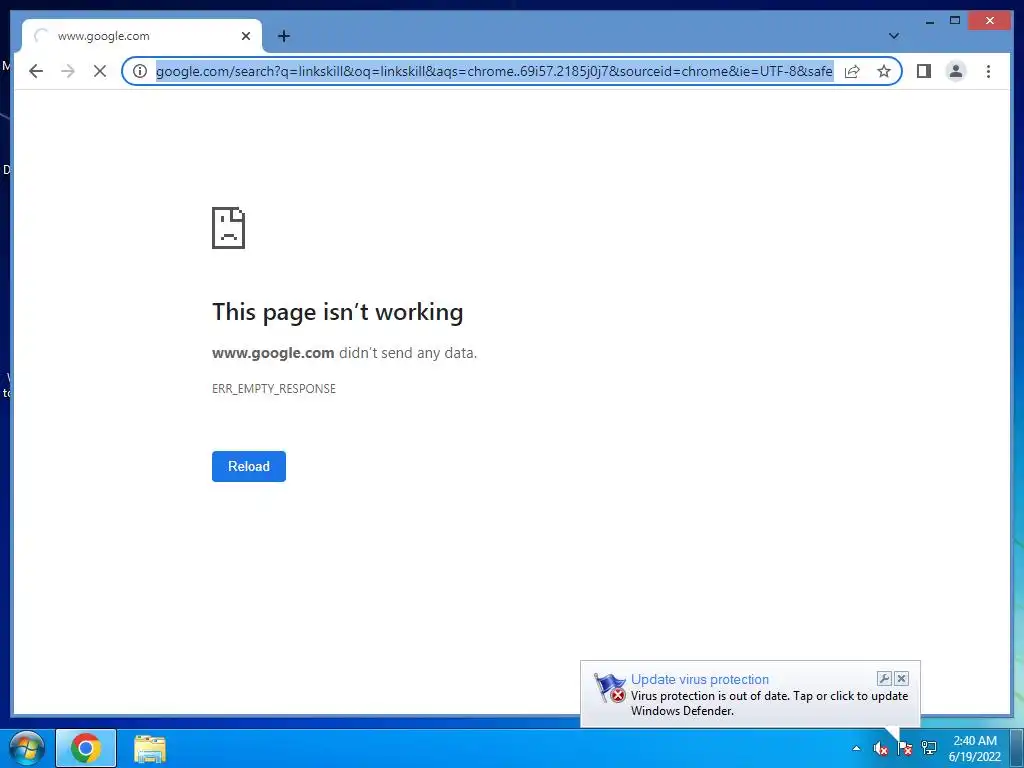Viewport: 1024px width, 768px height.
Task: Show hidden system tray icons
Action: click(x=856, y=748)
